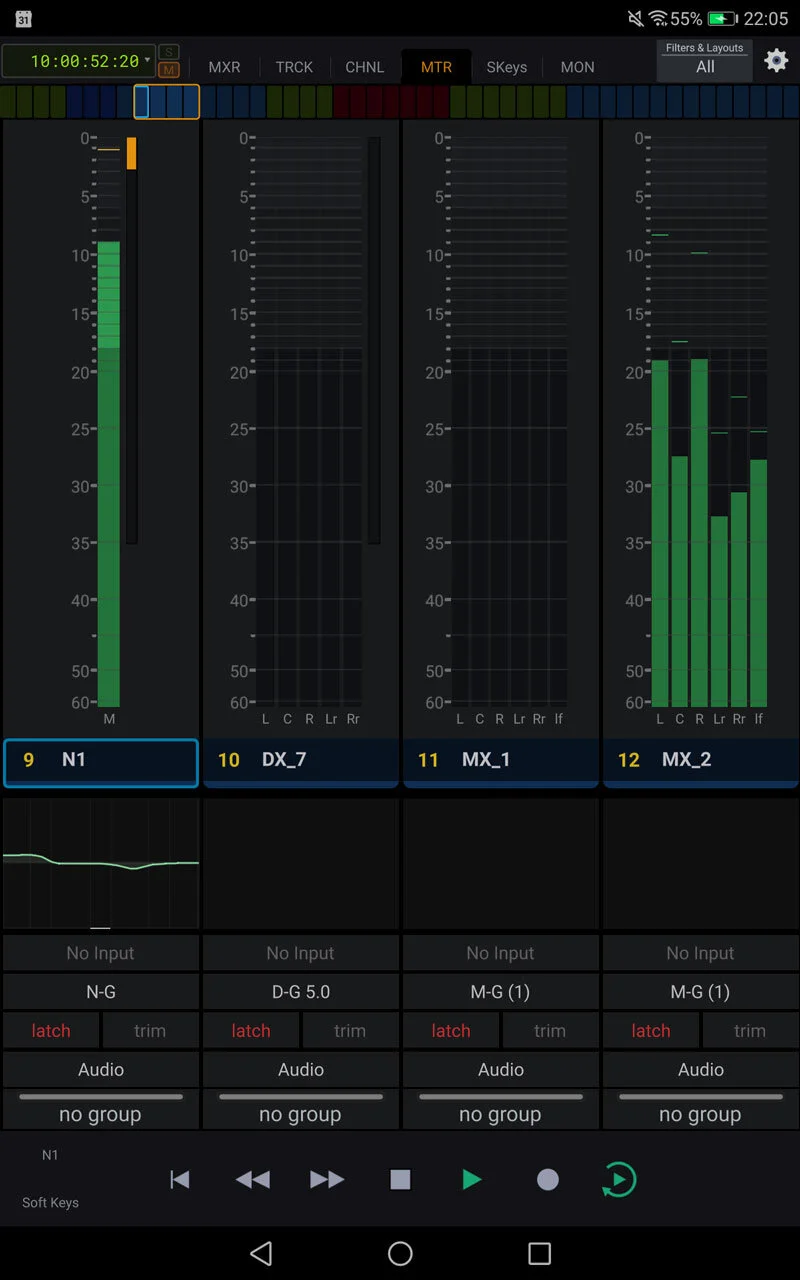Jump to start using skip-back icon
Screen dimensions: 800x1280
[180, 1180]
